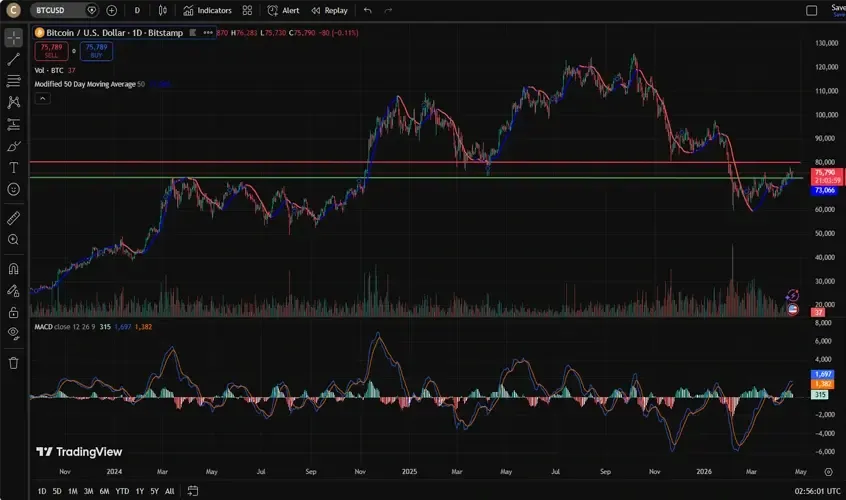Select the ruler measure tool
The image size is (846, 500).
click(x=13, y=218)
